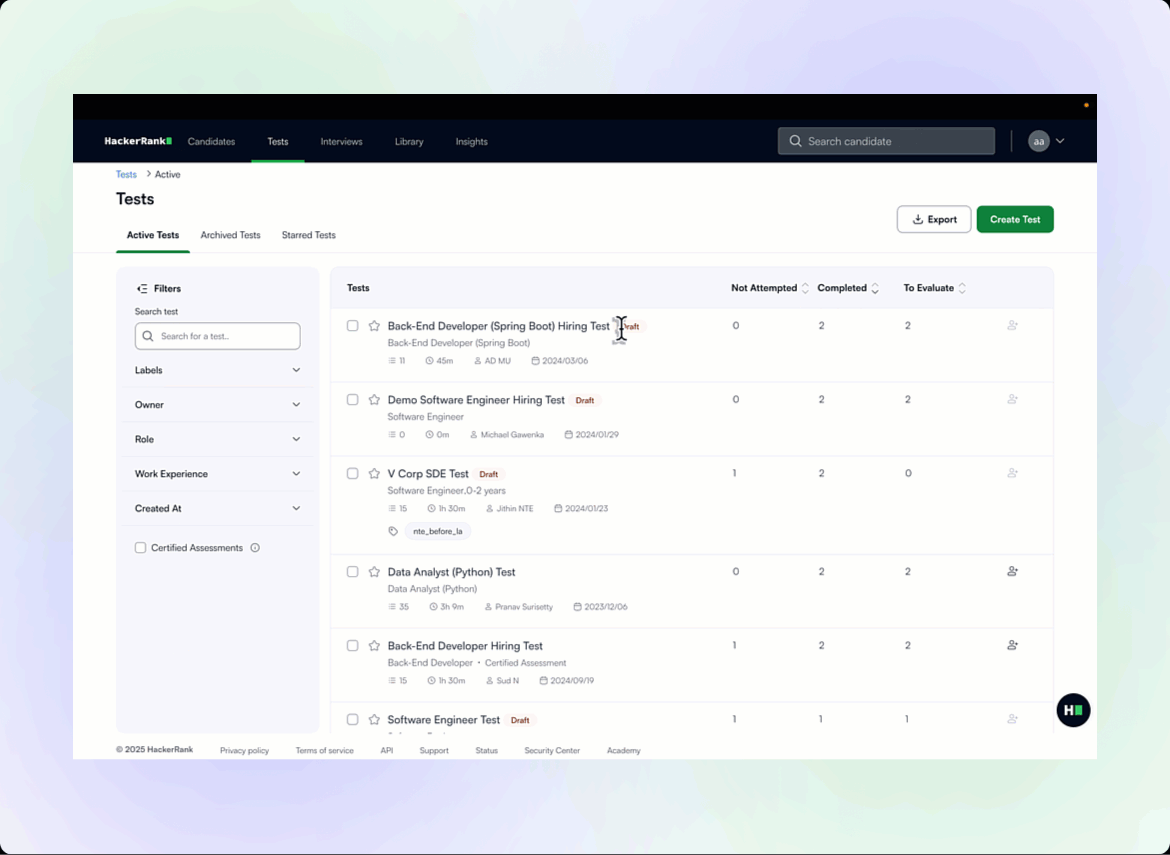Viewport: 1170px width, 855px height.
Task: Open the HackerRank help chat bubble
Action: click(x=1073, y=710)
